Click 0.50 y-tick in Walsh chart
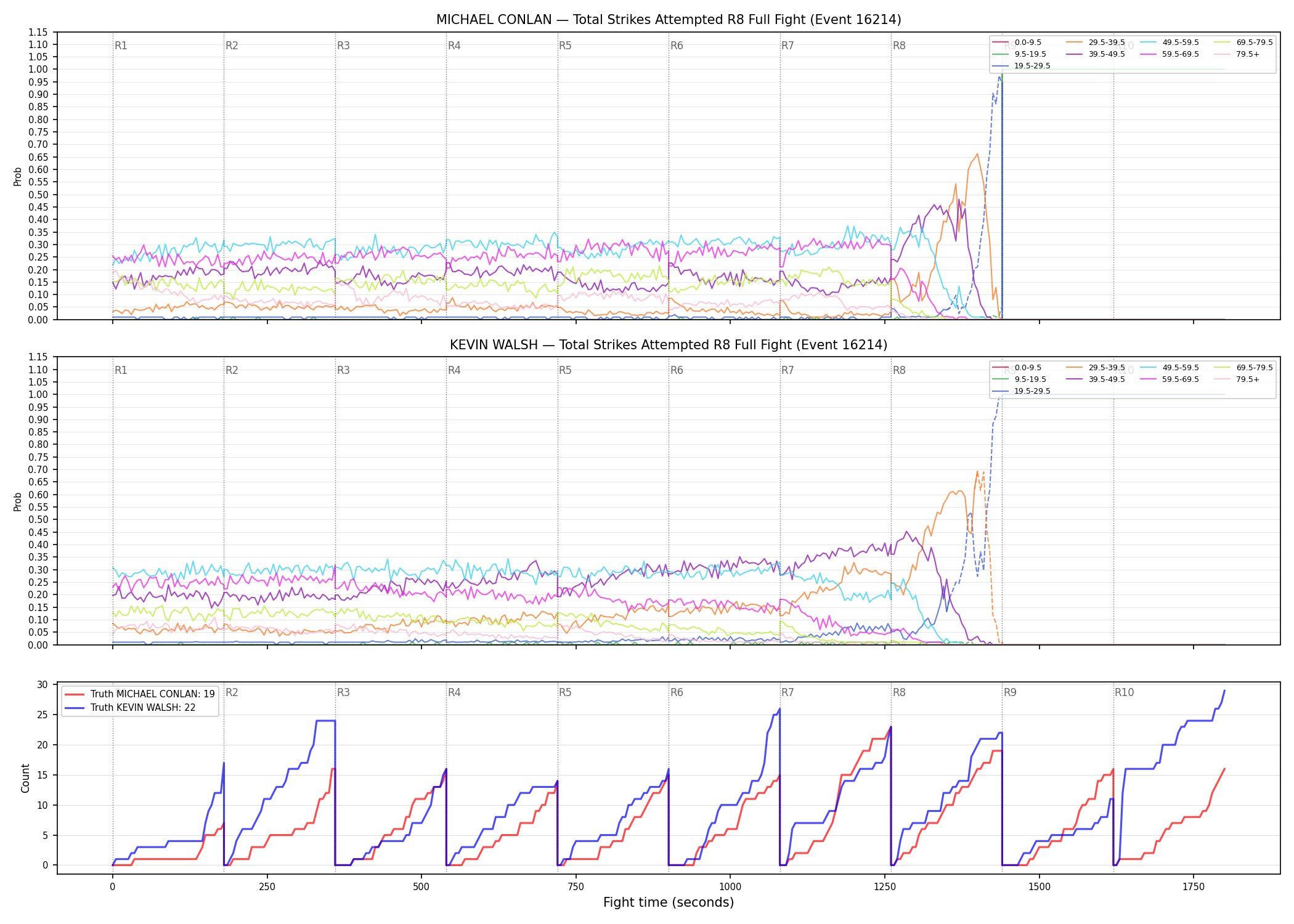The width and height of the screenshot is (1294, 924). point(38,520)
